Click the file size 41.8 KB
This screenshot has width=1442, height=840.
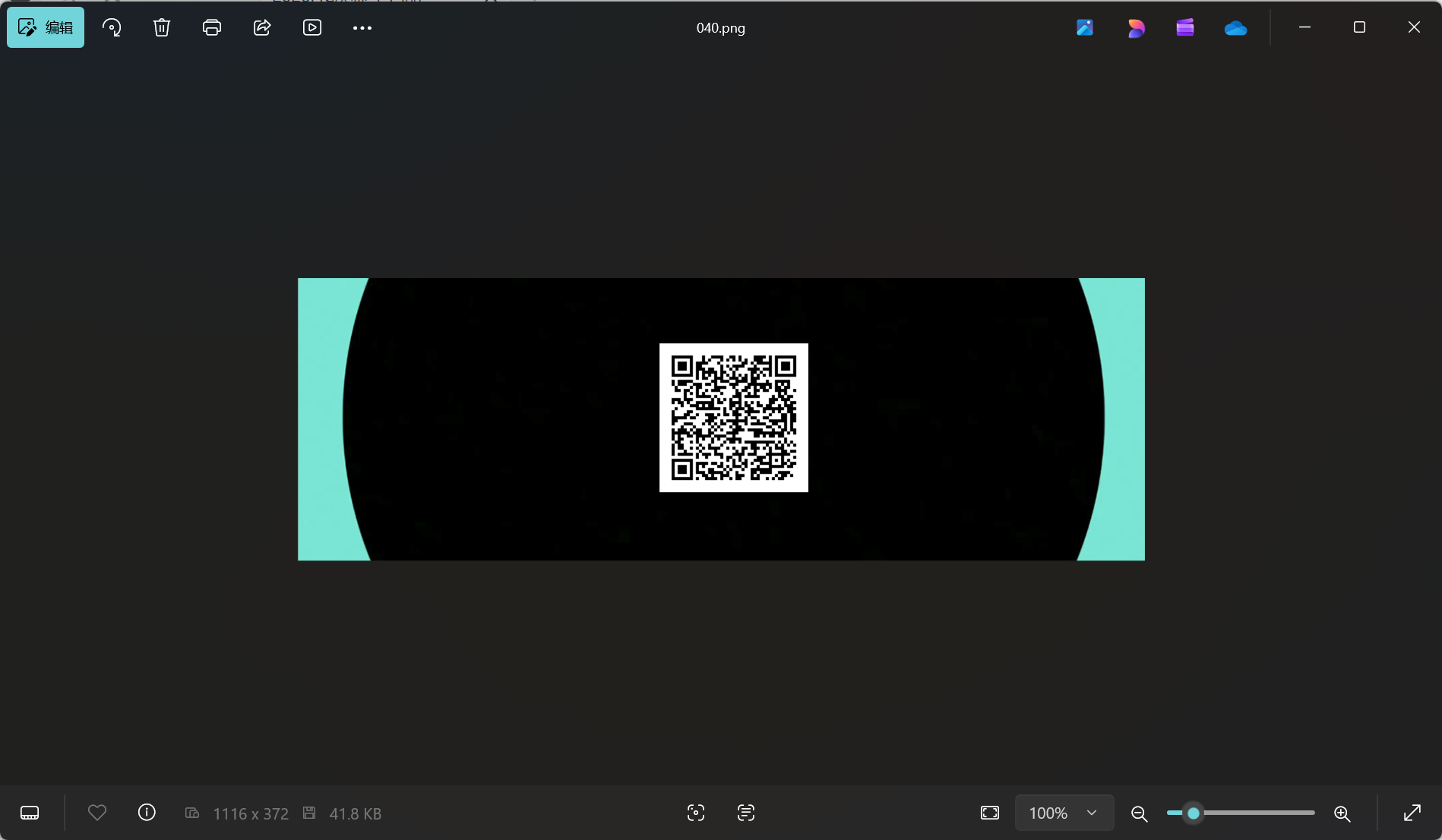[356, 813]
